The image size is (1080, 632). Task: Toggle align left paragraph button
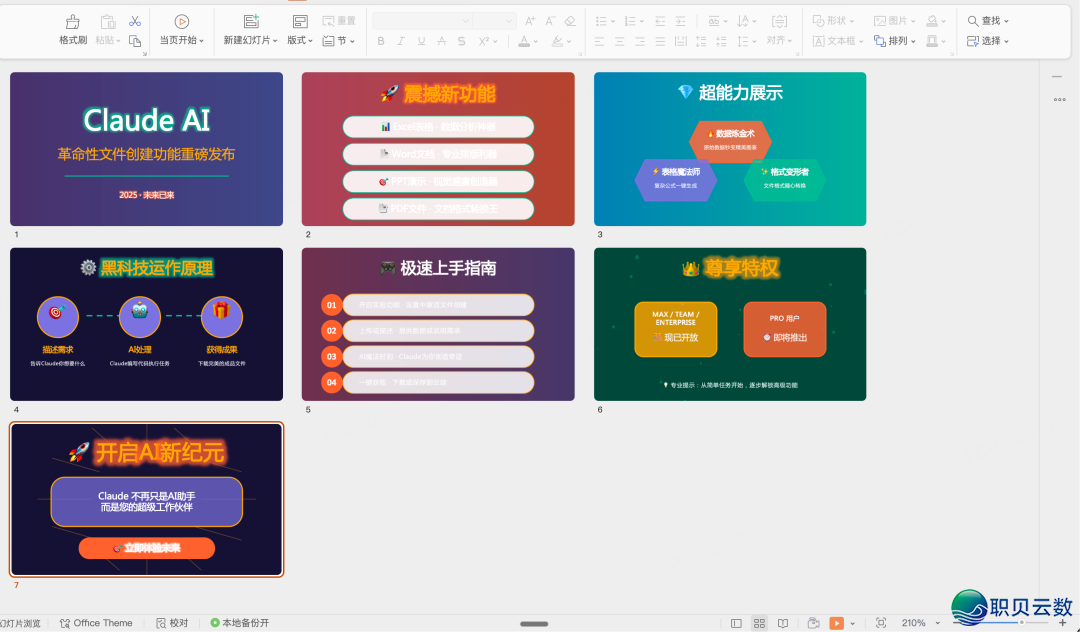599,41
